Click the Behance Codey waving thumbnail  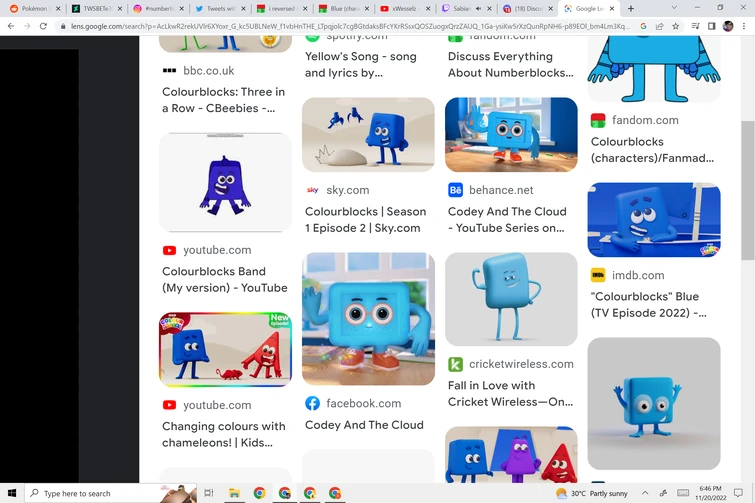tap(511, 135)
